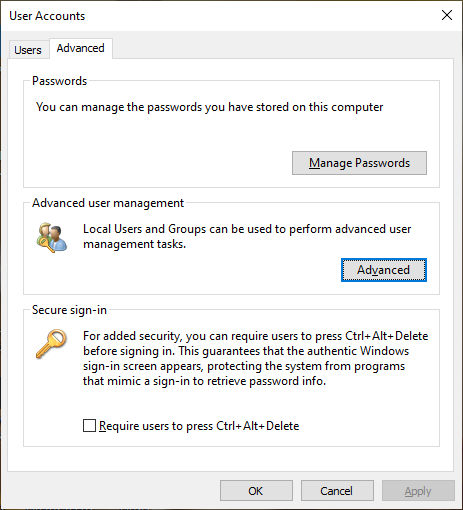This screenshot has height=510, width=463.
Task: Click the Advanced user management group heading
Action: point(108,203)
